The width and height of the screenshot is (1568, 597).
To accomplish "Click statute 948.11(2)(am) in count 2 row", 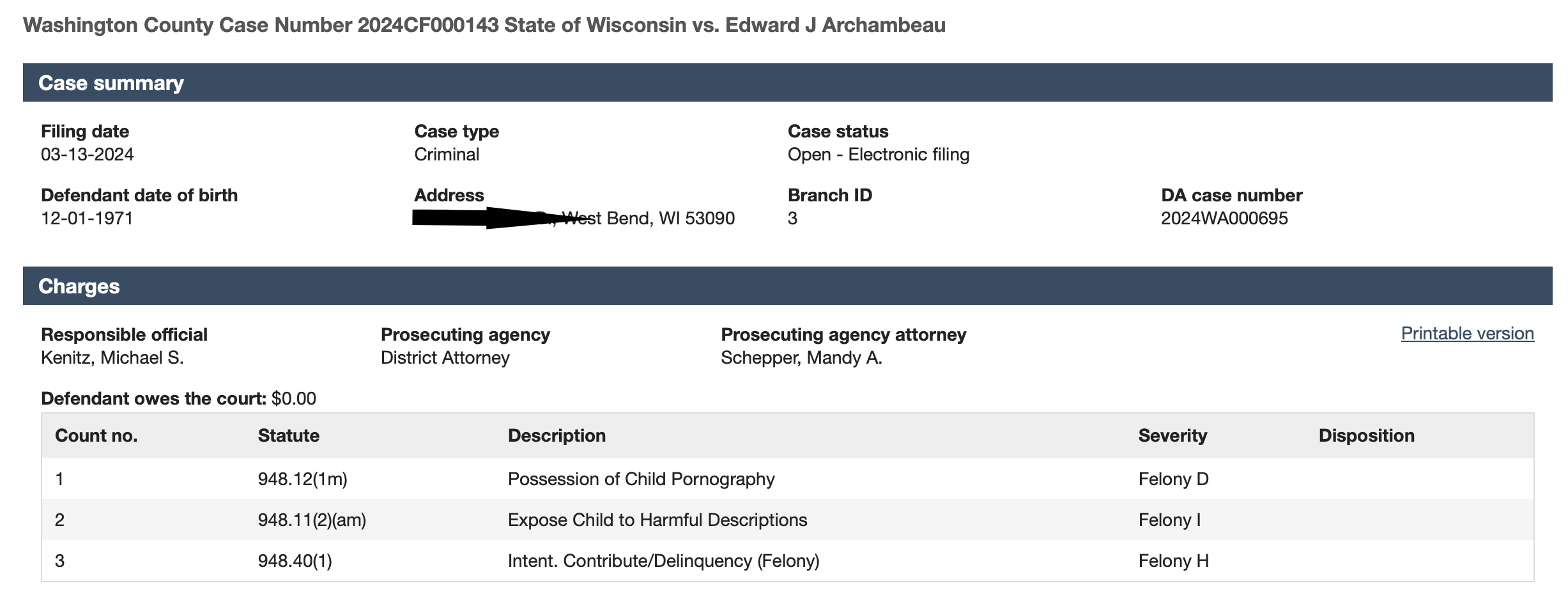I will click(x=312, y=520).
